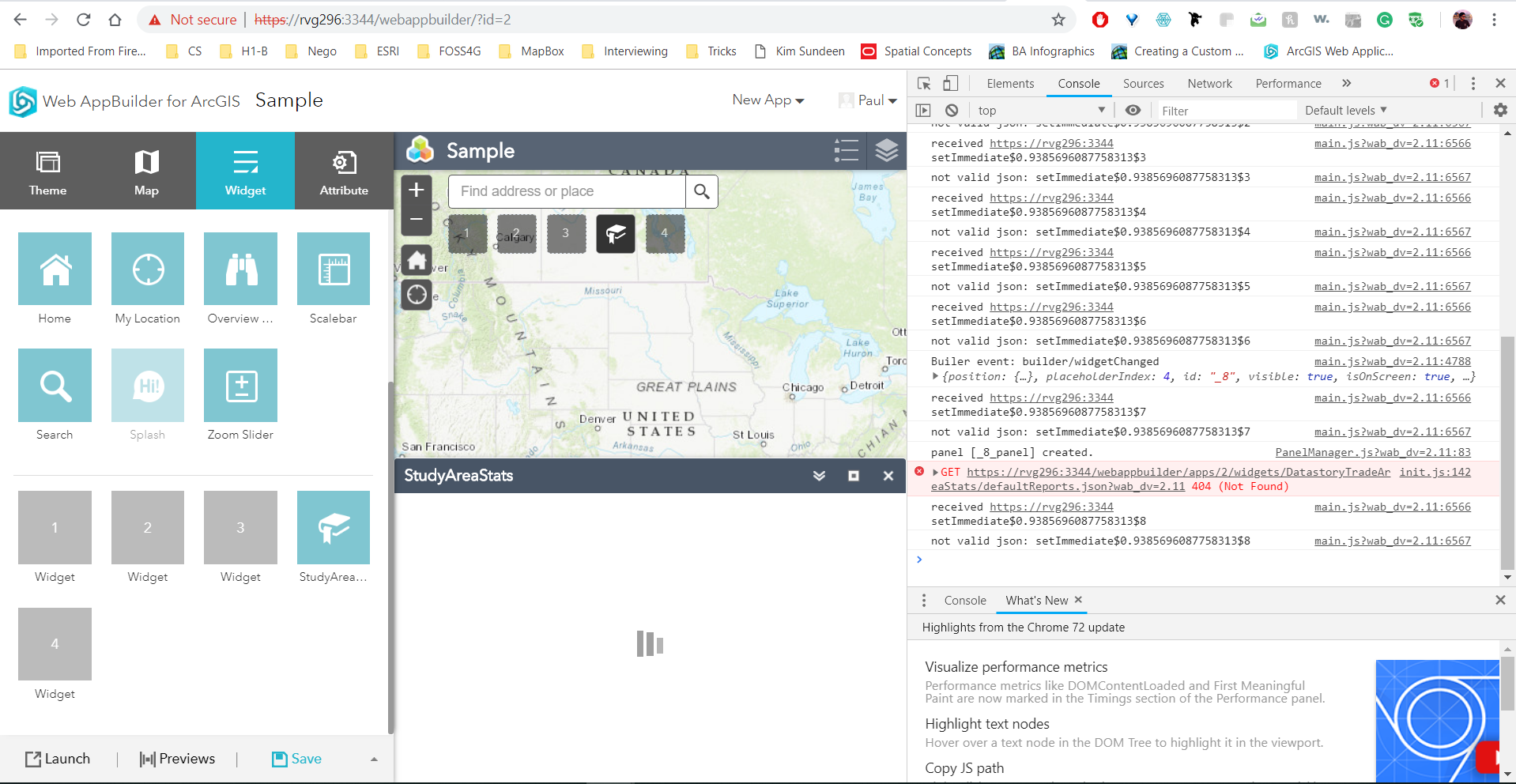This screenshot has width=1516, height=784.
Task: Open the DevTools three-dot menu
Action: tap(1473, 83)
